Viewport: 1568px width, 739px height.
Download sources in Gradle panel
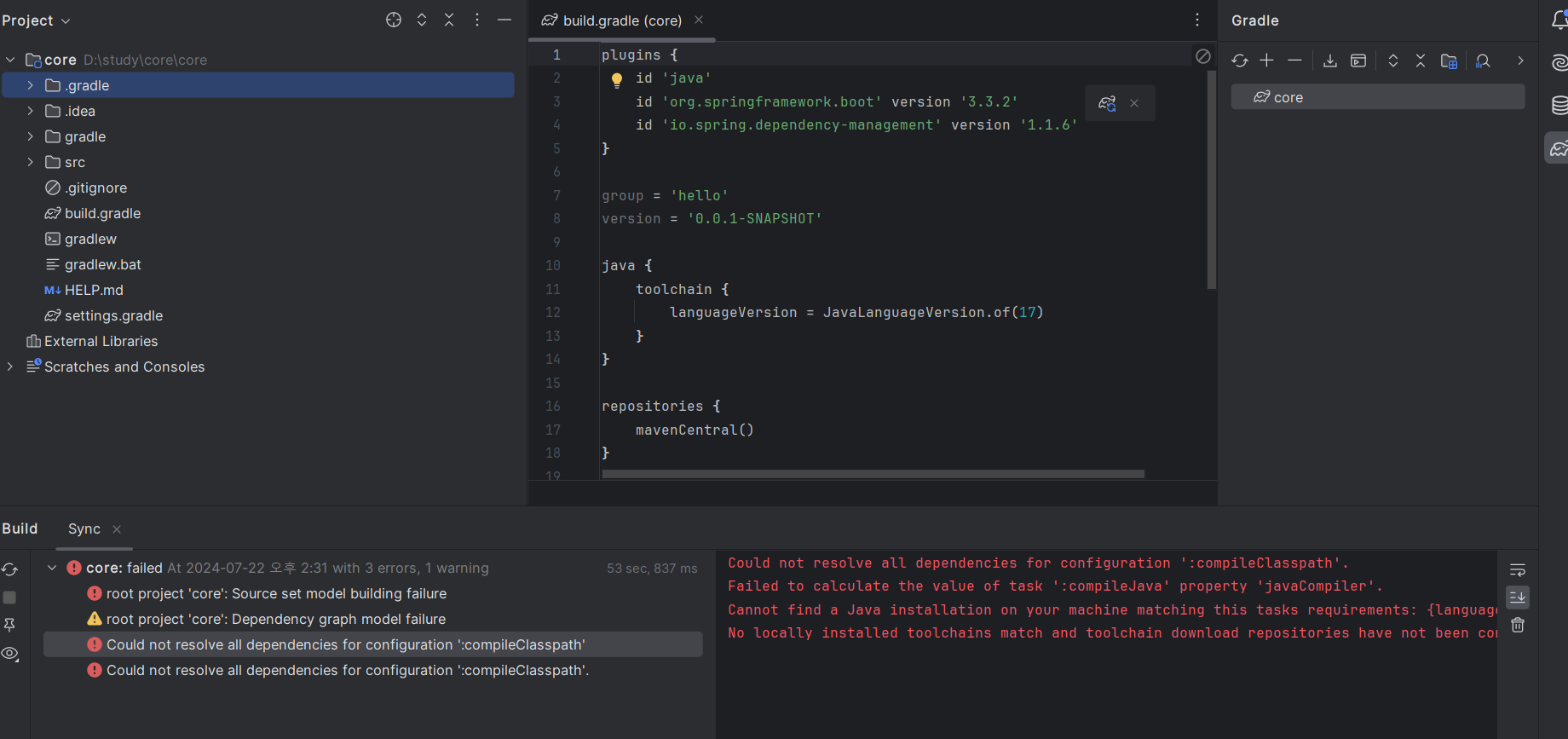click(1330, 61)
